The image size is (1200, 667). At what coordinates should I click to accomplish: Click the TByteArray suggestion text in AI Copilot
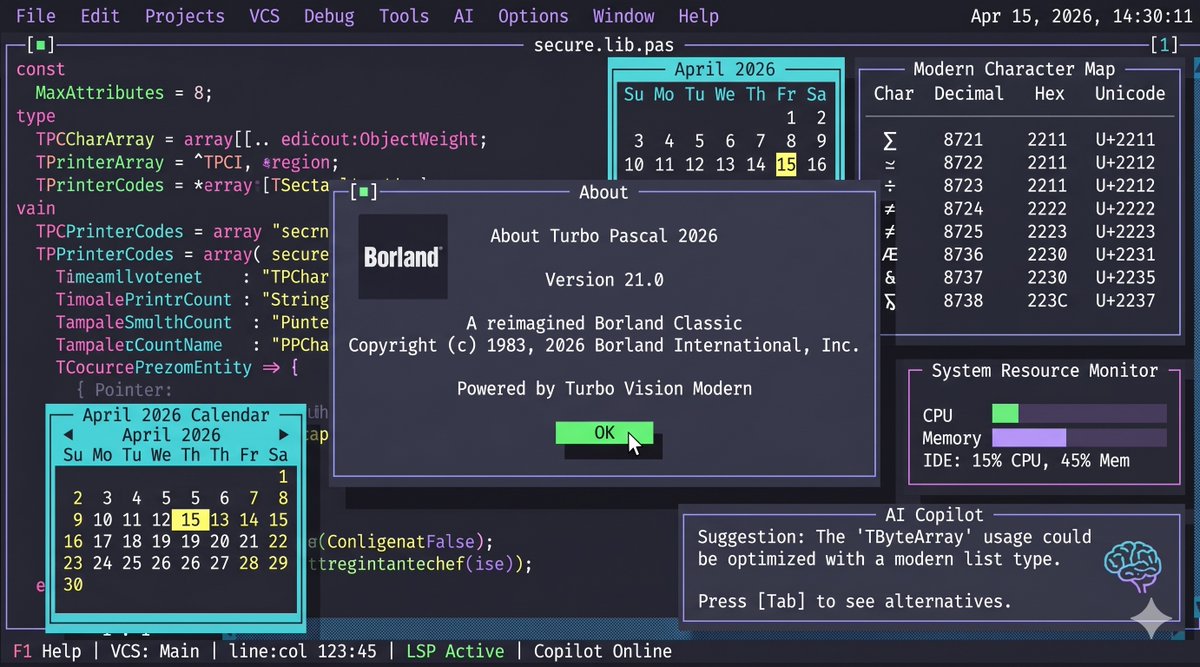895,548
